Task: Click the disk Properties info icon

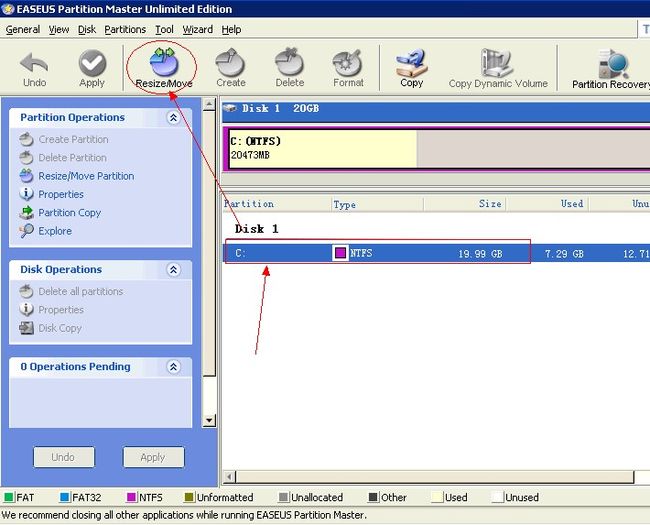Action: [26, 310]
